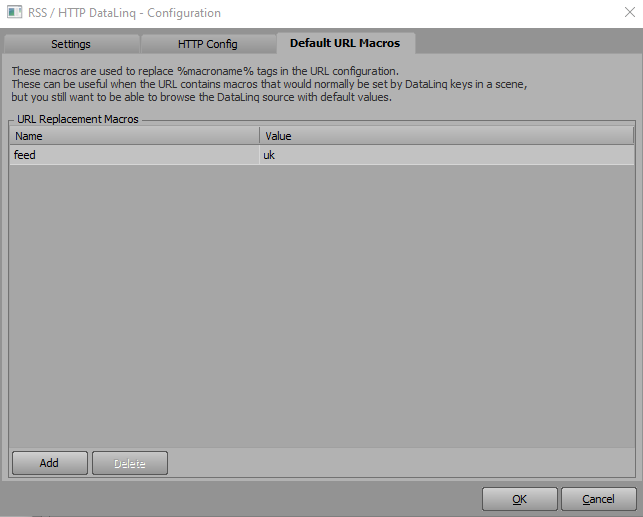Click the divider between Name and Value headers
This screenshot has height=517, width=643.
click(x=260, y=136)
